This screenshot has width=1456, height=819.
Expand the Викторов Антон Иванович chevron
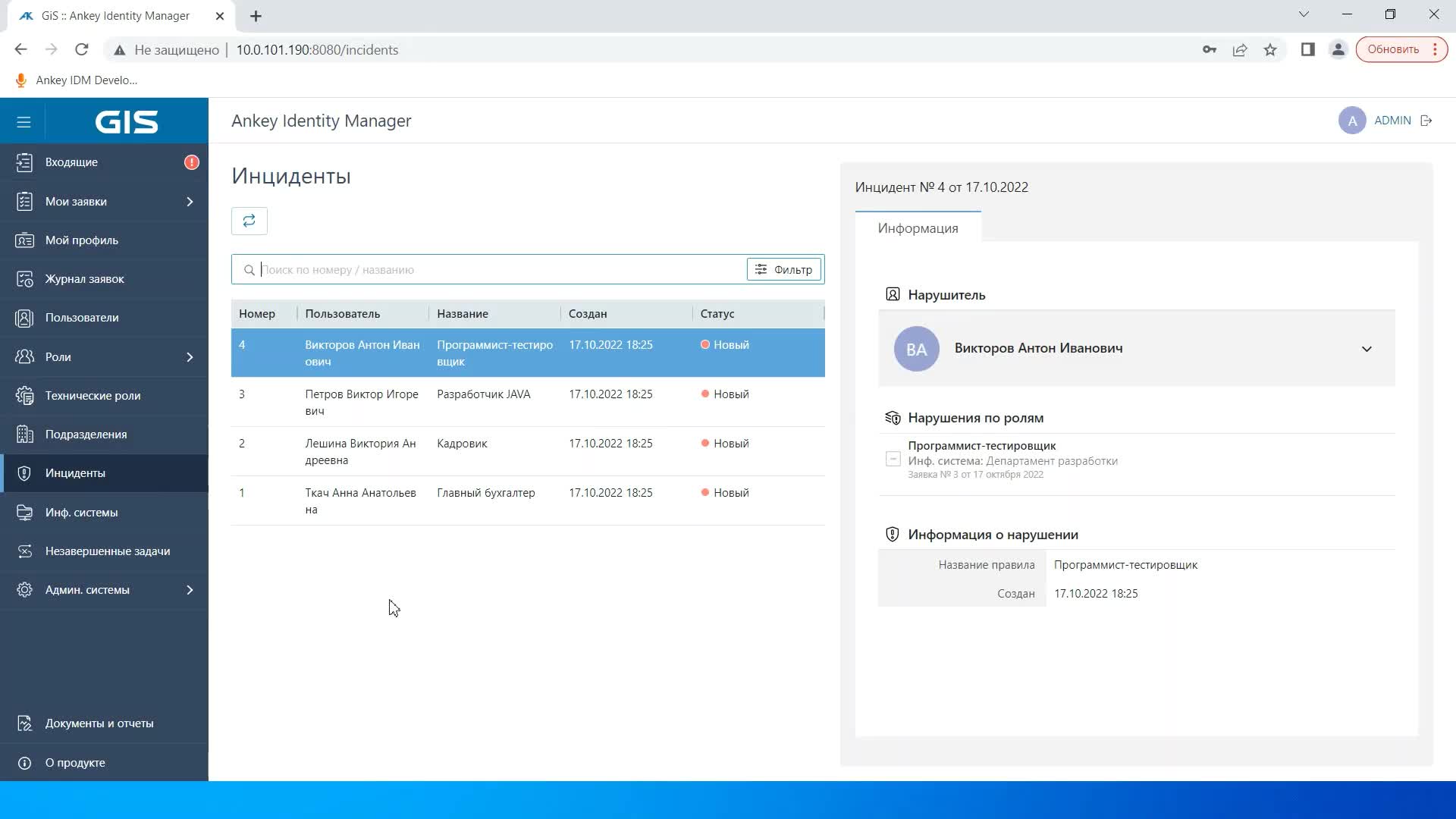(x=1367, y=349)
